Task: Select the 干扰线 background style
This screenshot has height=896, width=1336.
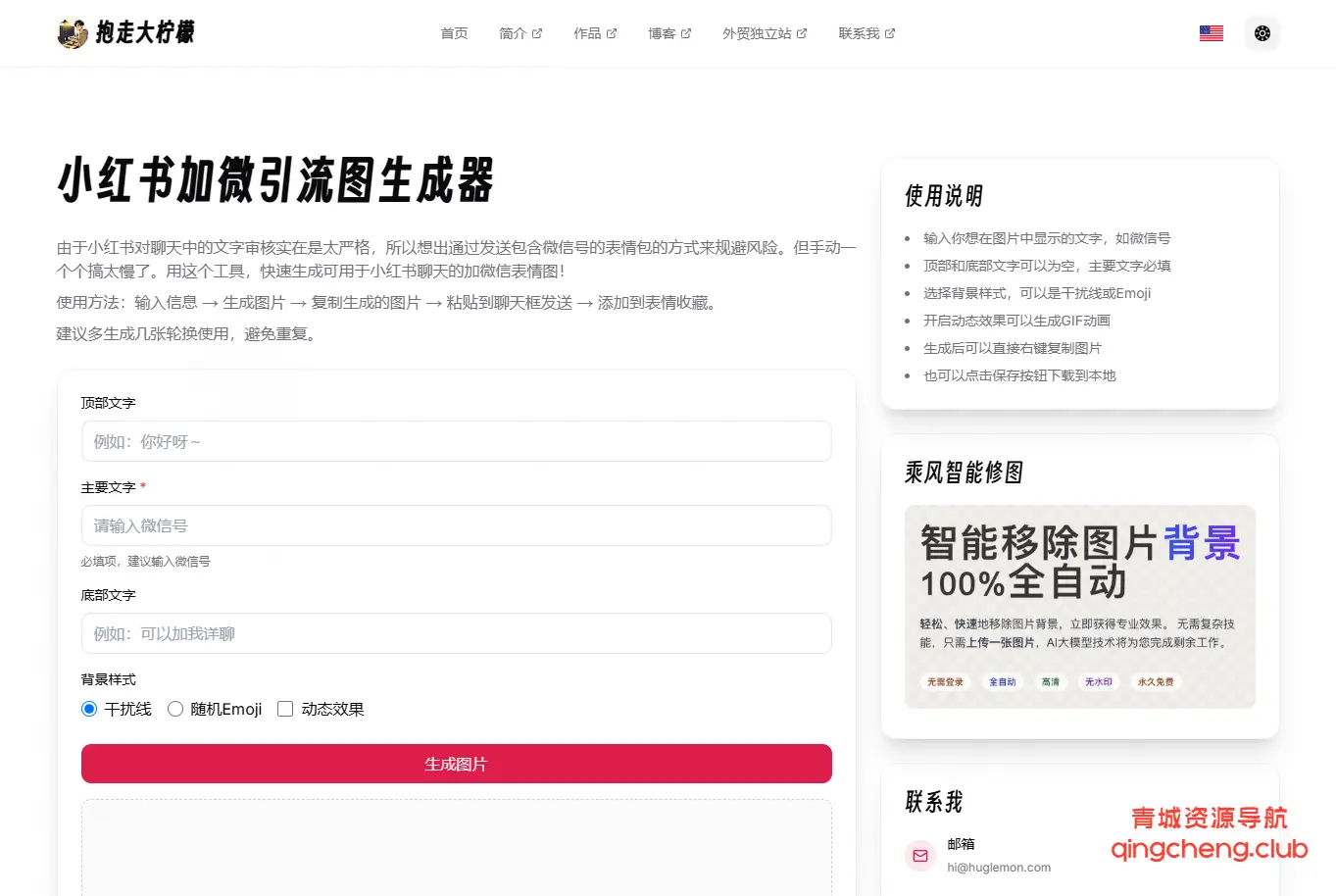Action: (x=88, y=708)
